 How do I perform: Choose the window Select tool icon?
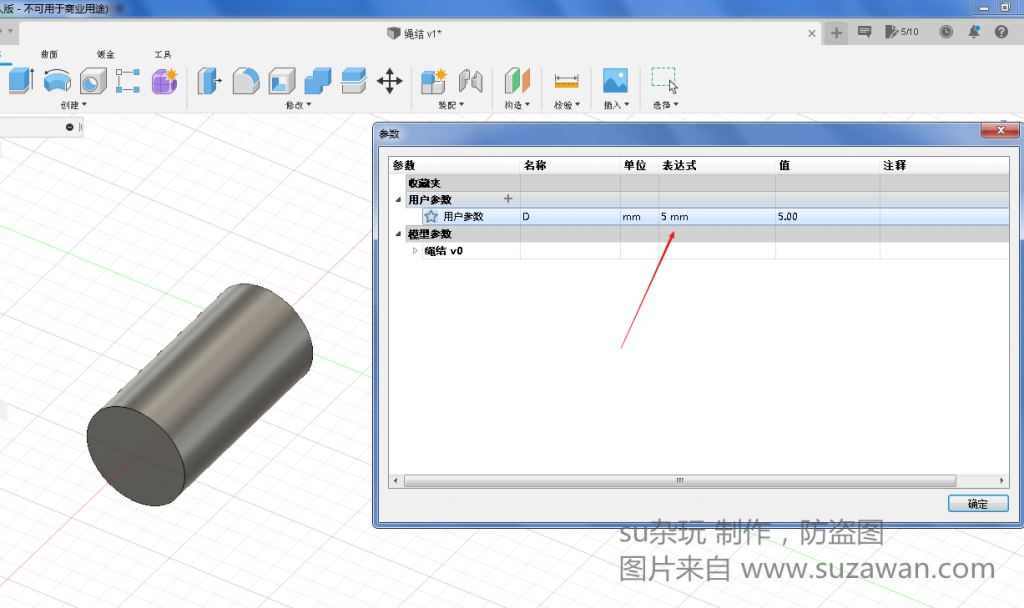[665, 81]
